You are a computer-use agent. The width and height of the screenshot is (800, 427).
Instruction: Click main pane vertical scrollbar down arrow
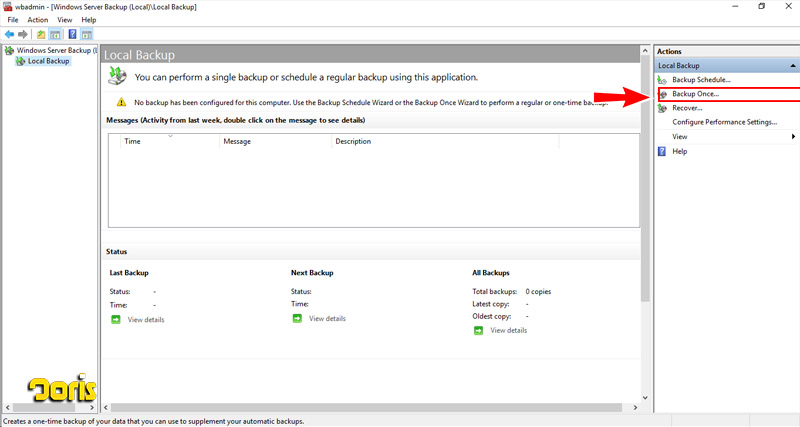645,397
